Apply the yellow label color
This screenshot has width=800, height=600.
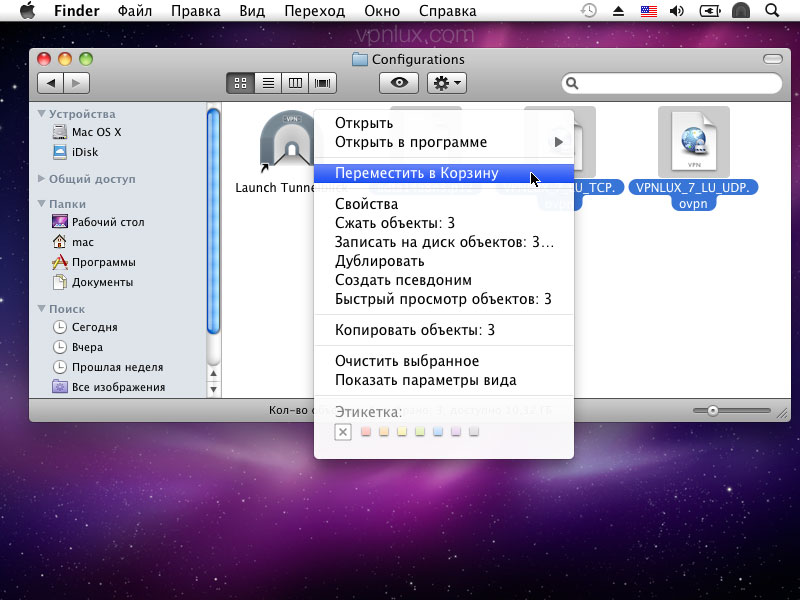point(402,432)
